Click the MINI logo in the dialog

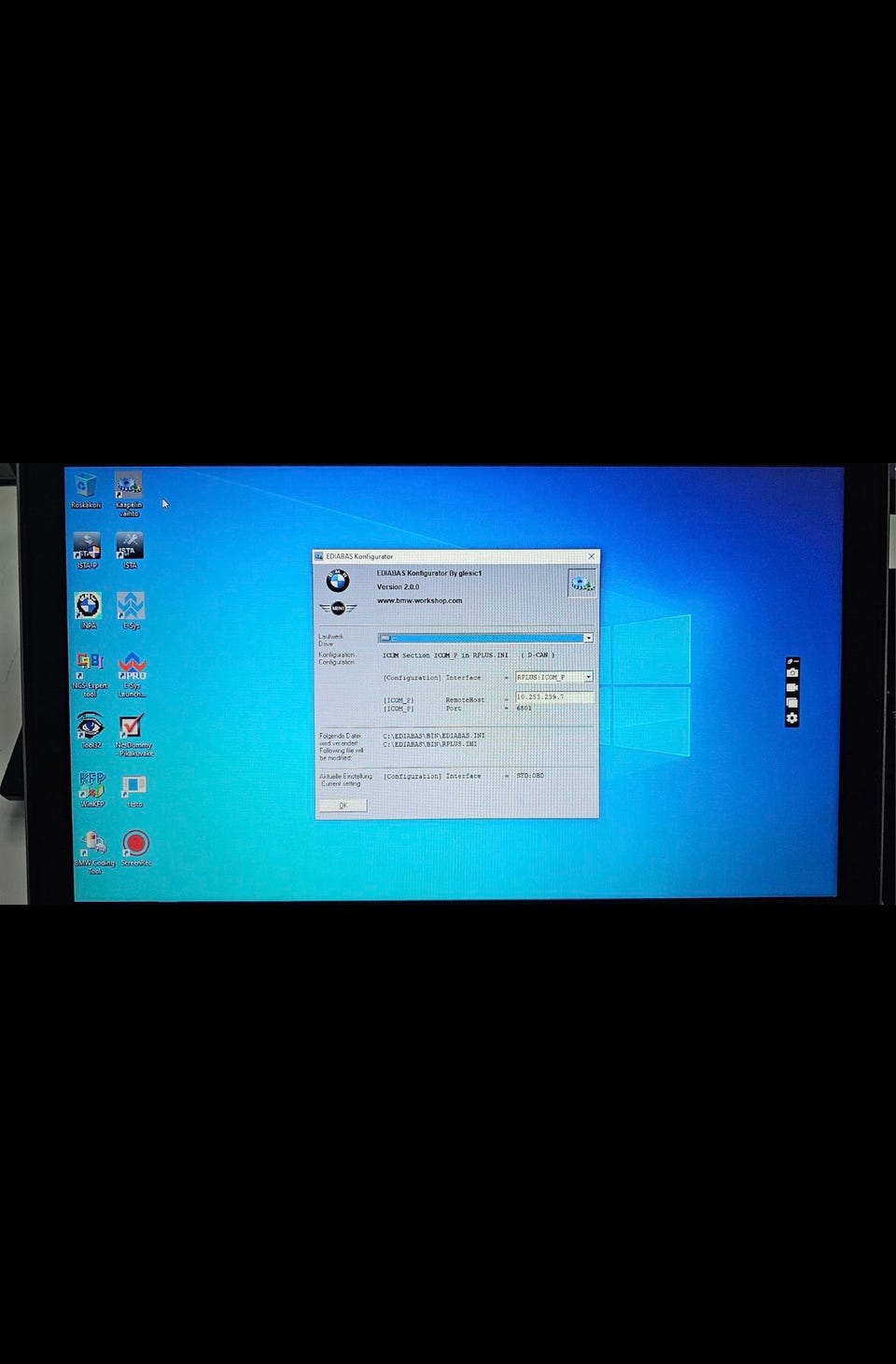(x=337, y=609)
